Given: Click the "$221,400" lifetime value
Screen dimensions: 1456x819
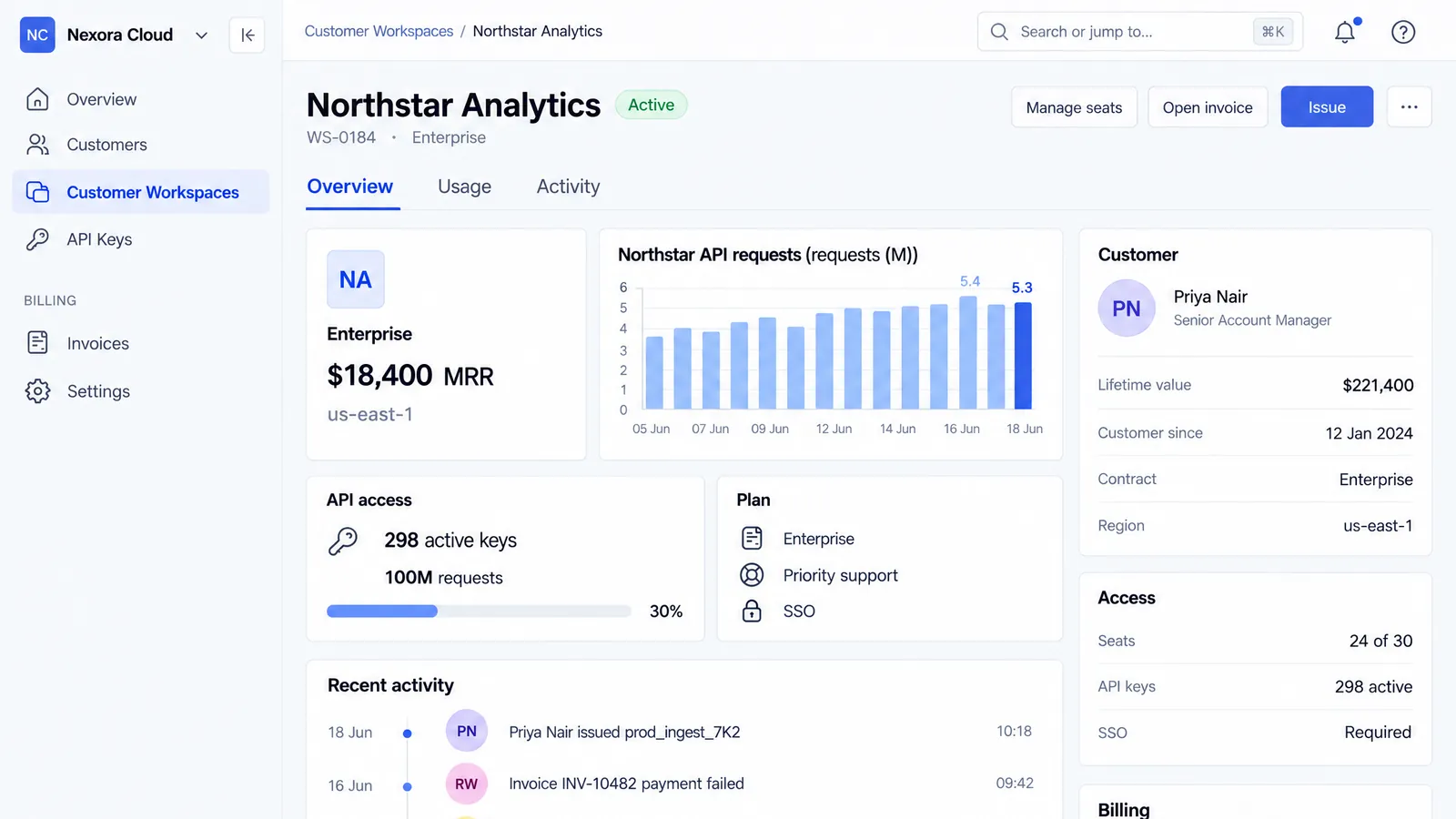Looking at the screenshot, I should click(1378, 386).
